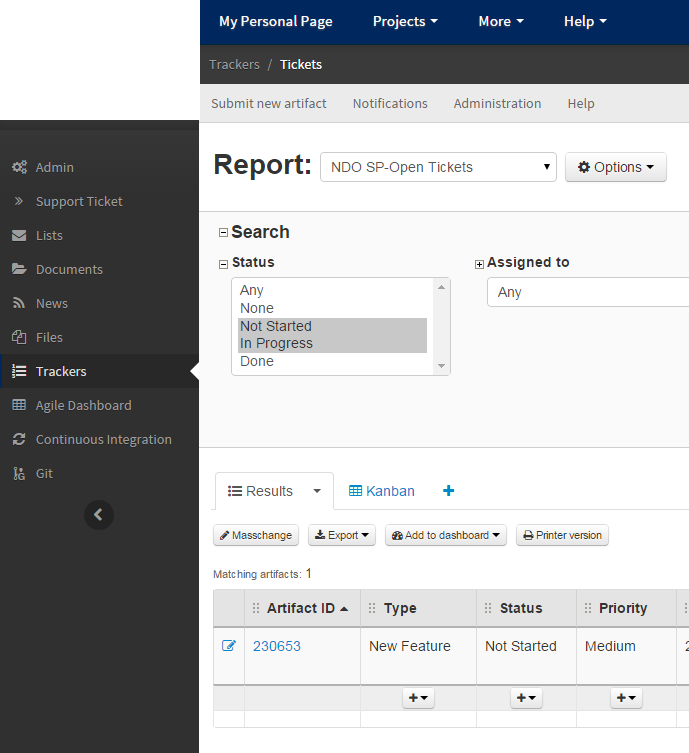Click the Documents folder icon
689x753 pixels.
tap(19, 269)
